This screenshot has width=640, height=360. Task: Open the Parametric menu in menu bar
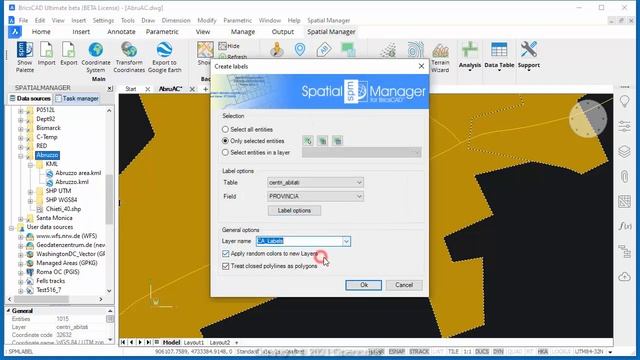click(x=238, y=20)
